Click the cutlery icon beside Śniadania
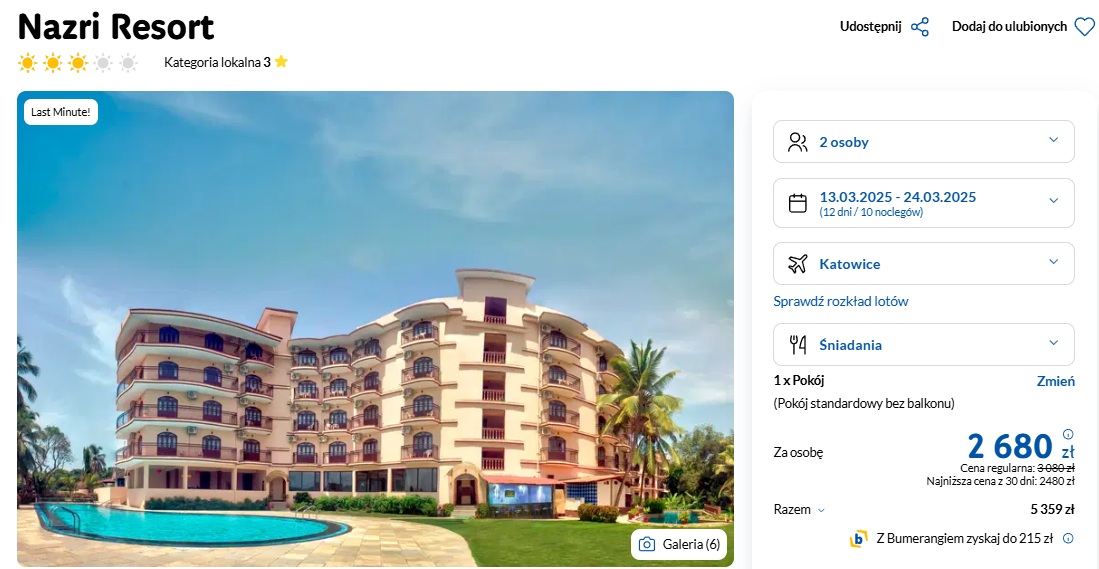Screen dimensions: 1099x569 click(x=798, y=345)
